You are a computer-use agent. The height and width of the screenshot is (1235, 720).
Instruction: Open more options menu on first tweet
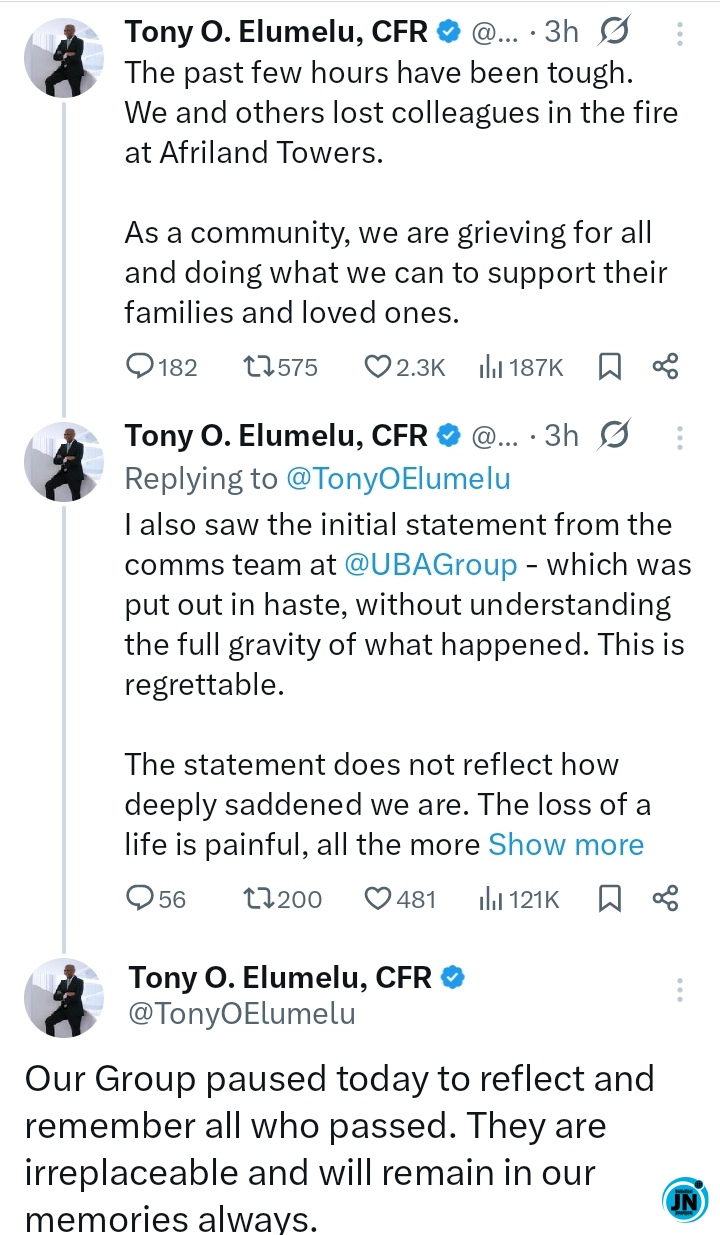679,34
